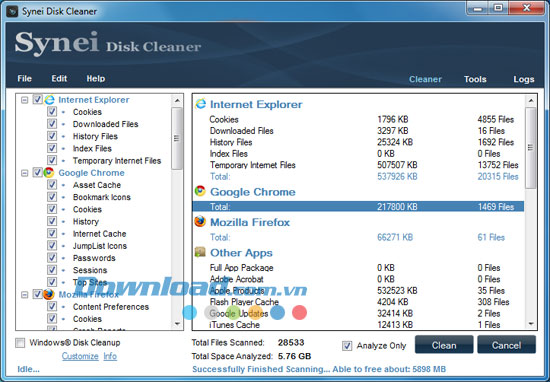550x382 pixels.
Task: Open the Info link
Action: [x=110, y=356]
